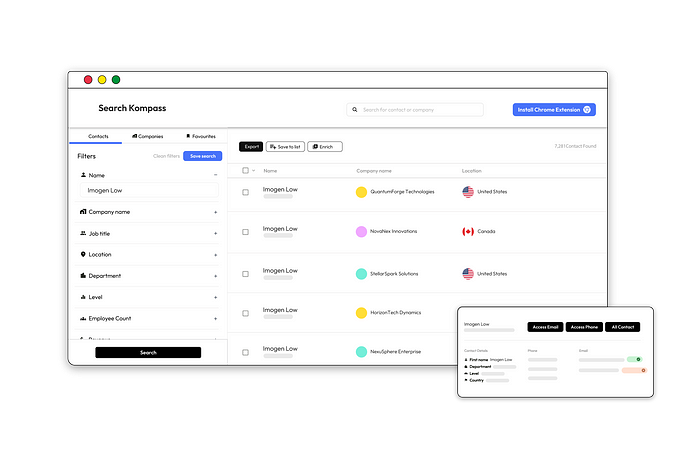Select the checkbox for NexuSphere Enterprise row

pyautogui.click(x=246, y=352)
